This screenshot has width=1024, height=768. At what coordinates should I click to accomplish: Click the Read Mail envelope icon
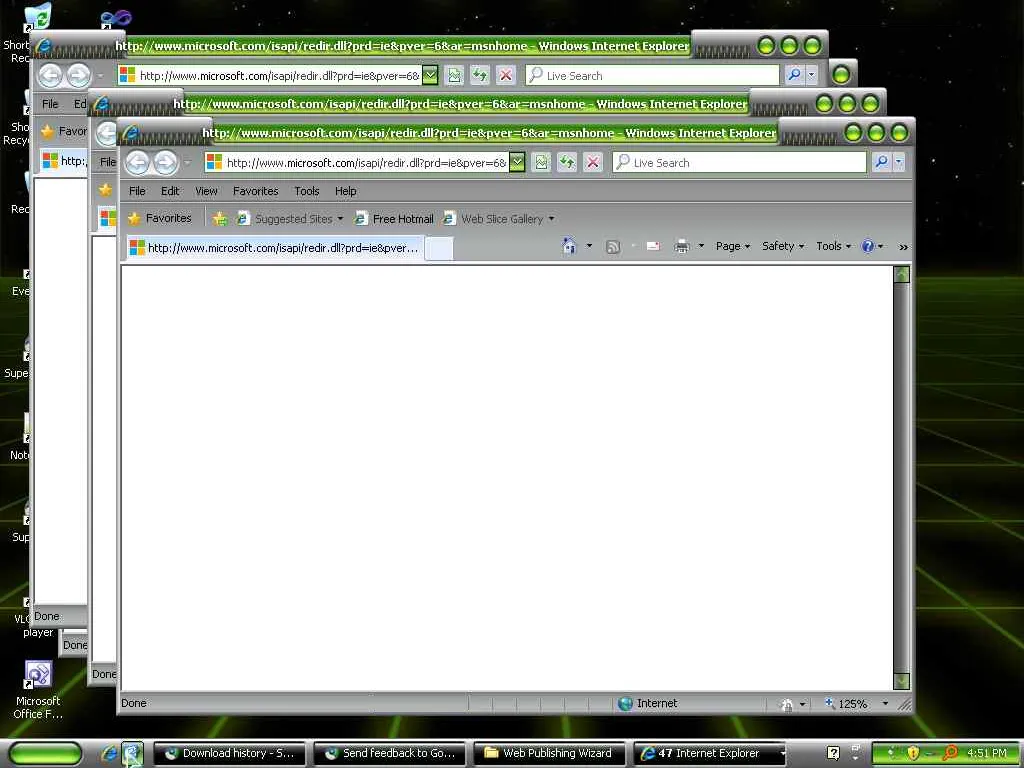coord(653,246)
